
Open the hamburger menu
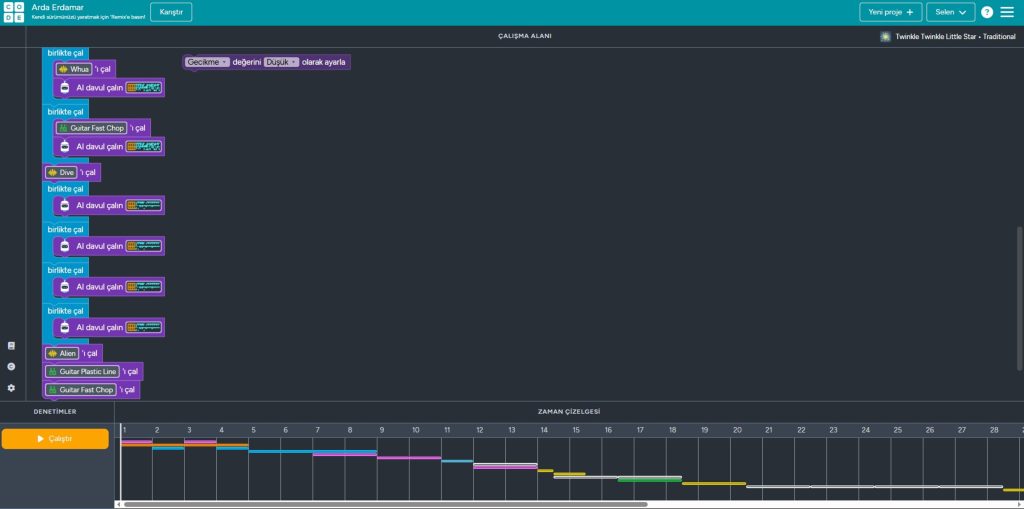(1007, 12)
